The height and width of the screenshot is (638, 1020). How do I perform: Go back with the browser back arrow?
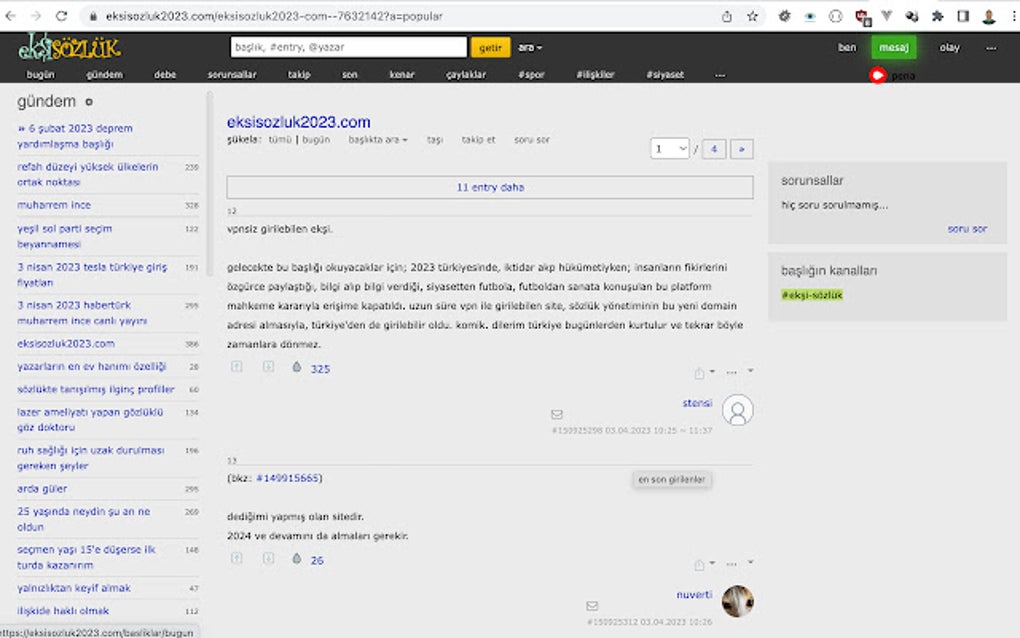pos(10,16)
